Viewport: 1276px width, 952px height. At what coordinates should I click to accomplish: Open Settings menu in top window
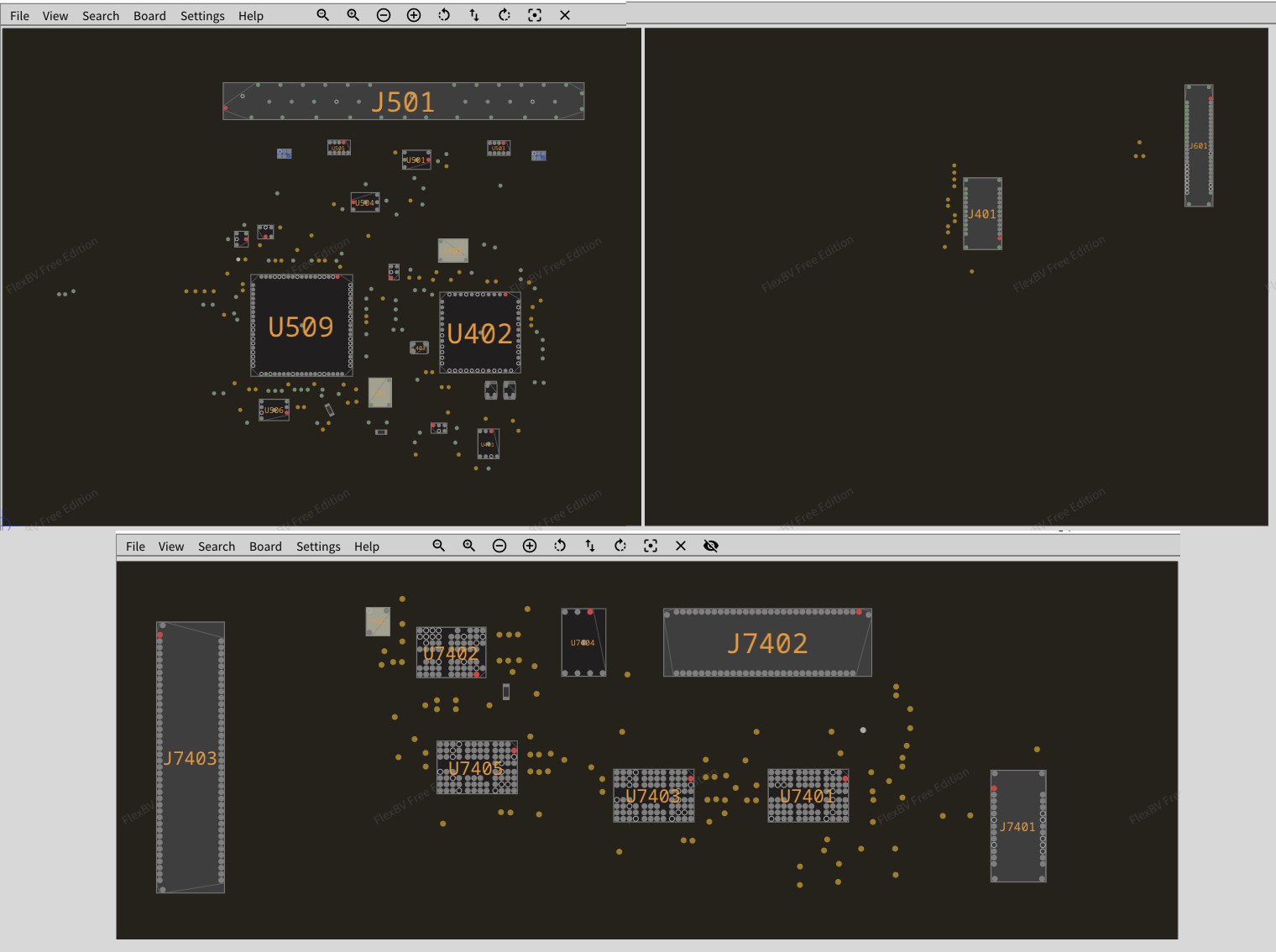coord(202,16)
